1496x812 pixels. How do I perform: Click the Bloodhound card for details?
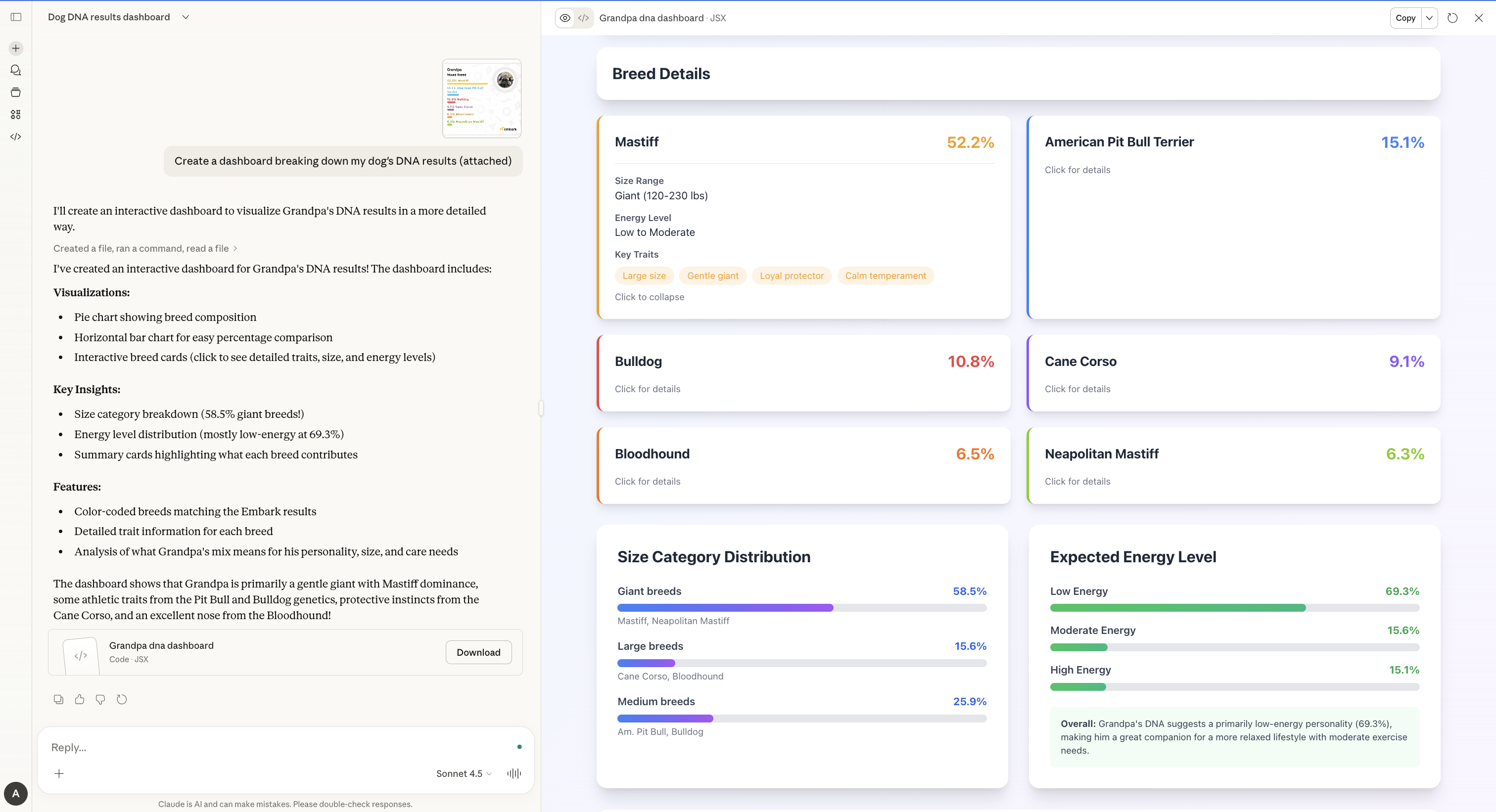[x=803, y=465]
